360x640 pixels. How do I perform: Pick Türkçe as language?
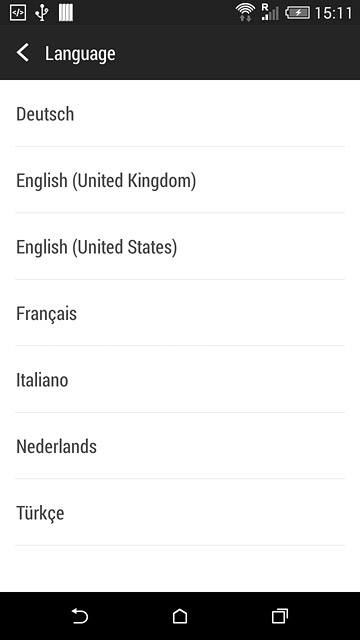click(x=180, y=513)
